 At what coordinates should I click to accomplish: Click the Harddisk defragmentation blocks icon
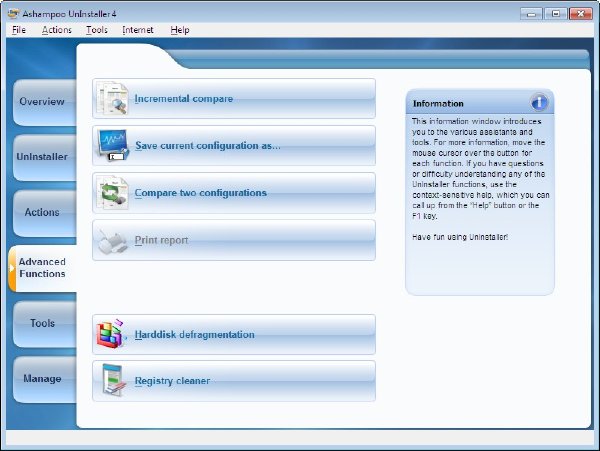pos(111,334)
